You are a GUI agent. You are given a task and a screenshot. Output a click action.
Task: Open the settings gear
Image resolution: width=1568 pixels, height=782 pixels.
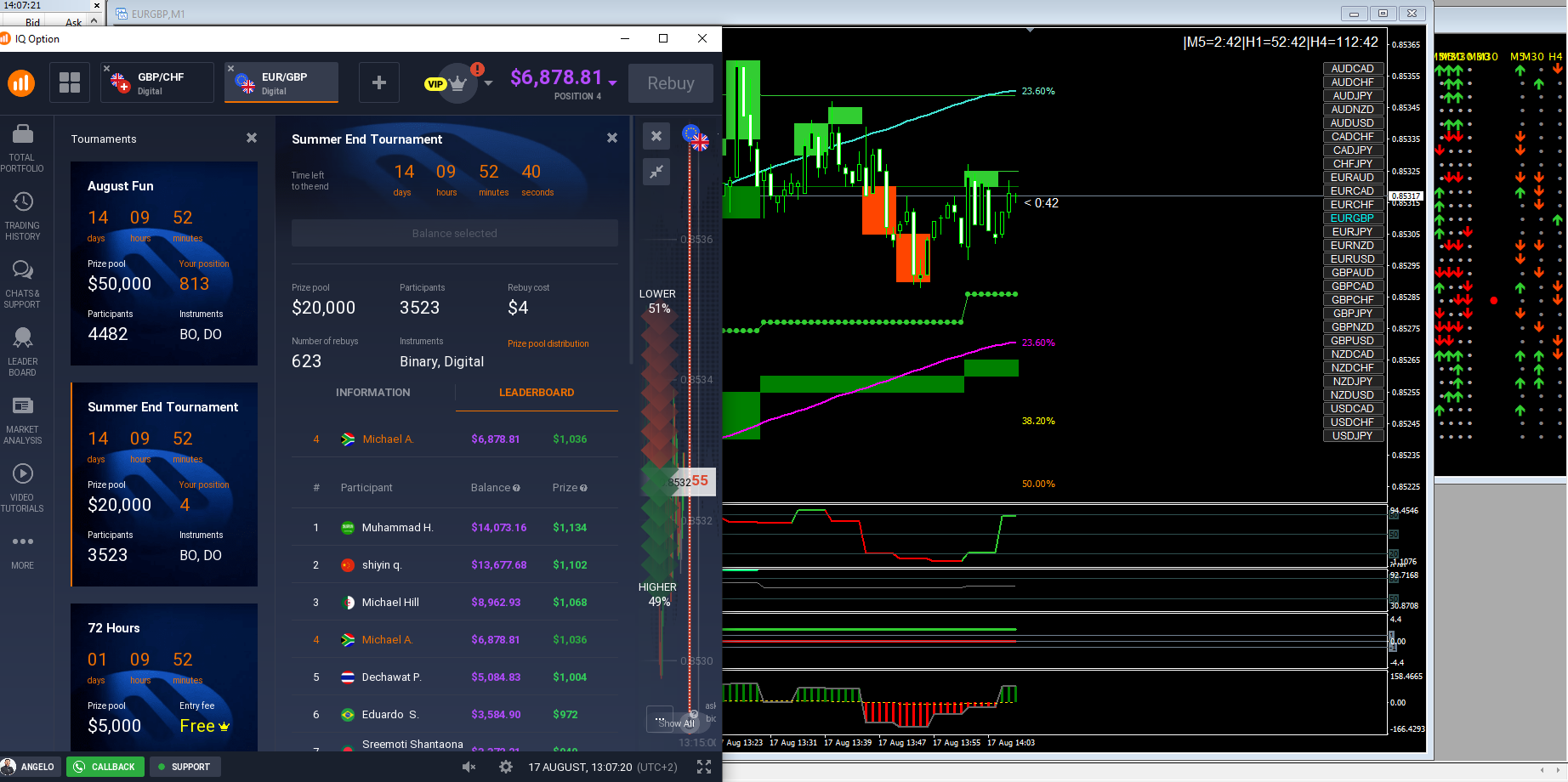[x=506, y=767]
